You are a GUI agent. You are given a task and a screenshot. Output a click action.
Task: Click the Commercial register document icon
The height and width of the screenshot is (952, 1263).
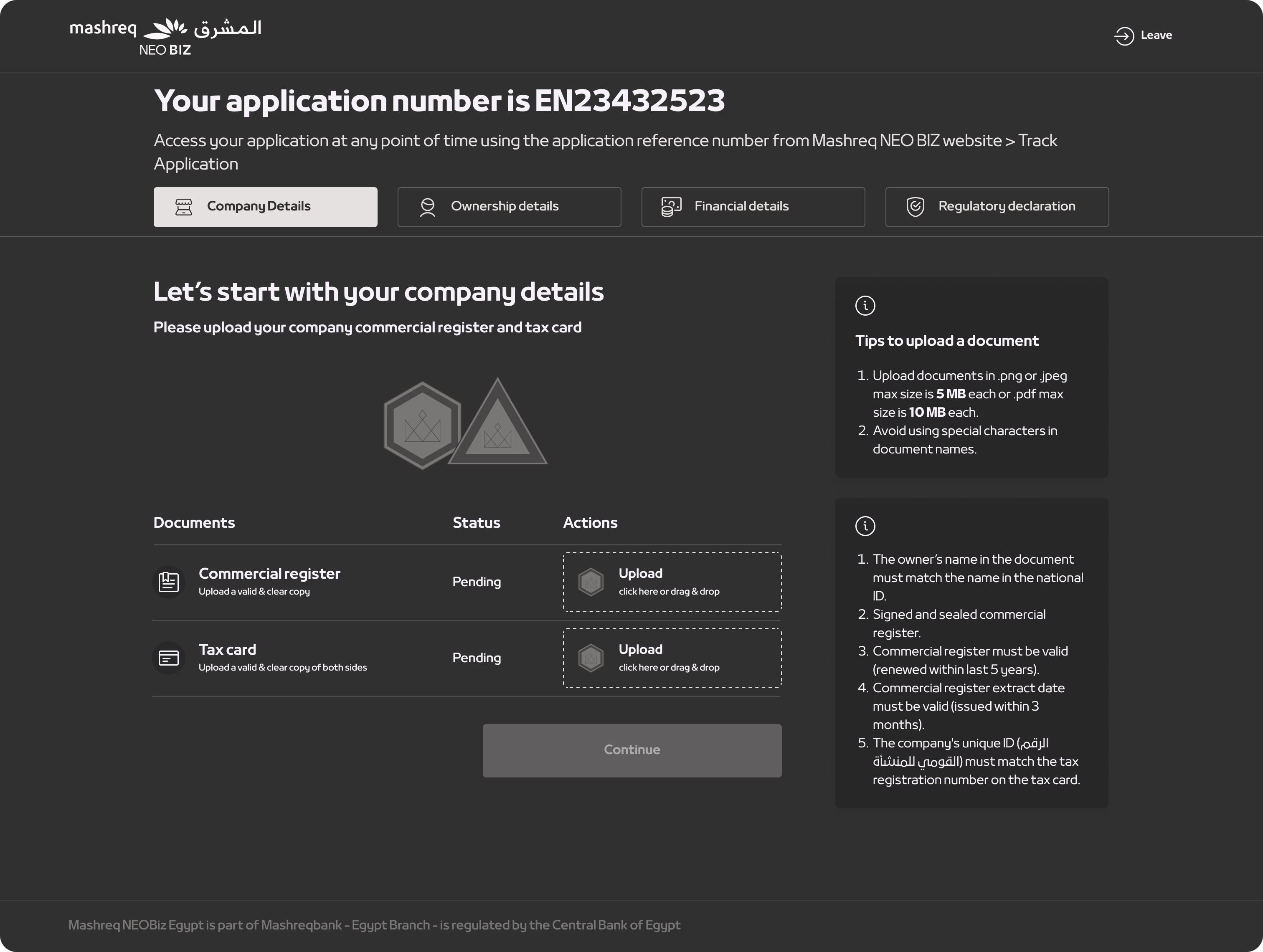coord(168,582)
